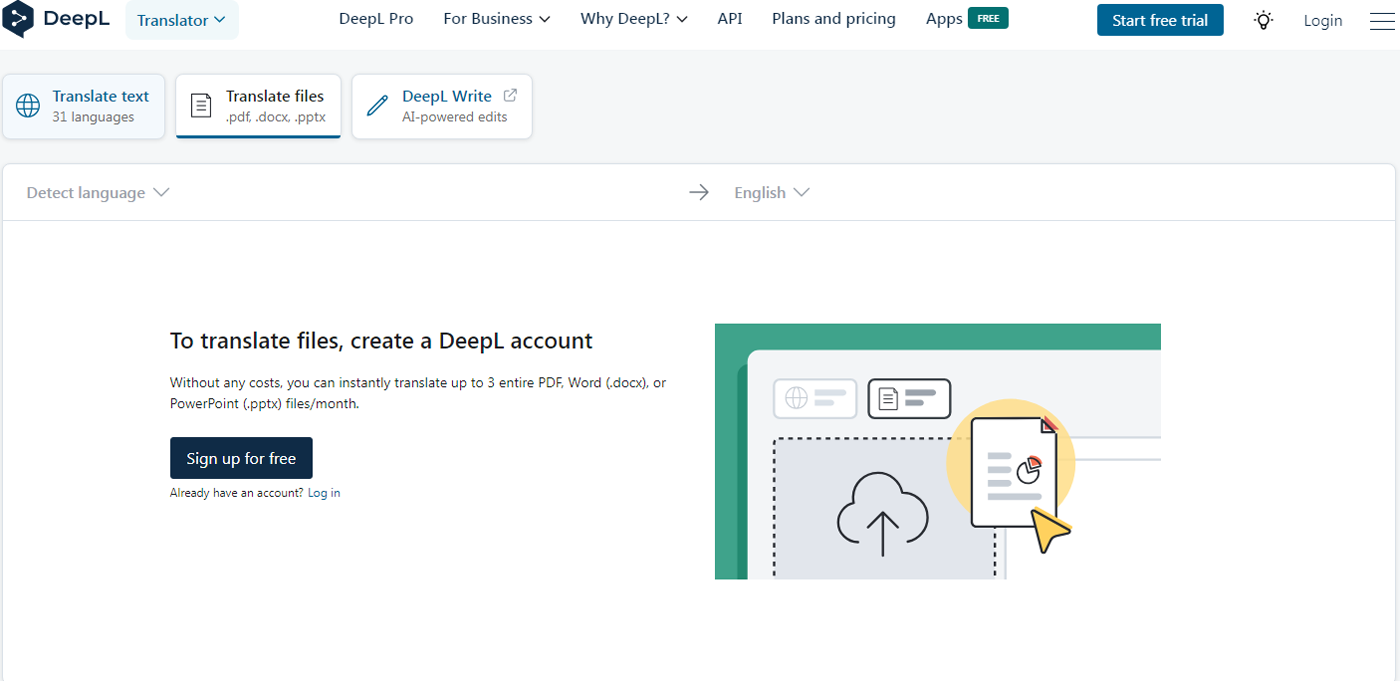Open the DeepL Write tab
The width and height of the screenshot is (1400, 681).
[442, 106]
